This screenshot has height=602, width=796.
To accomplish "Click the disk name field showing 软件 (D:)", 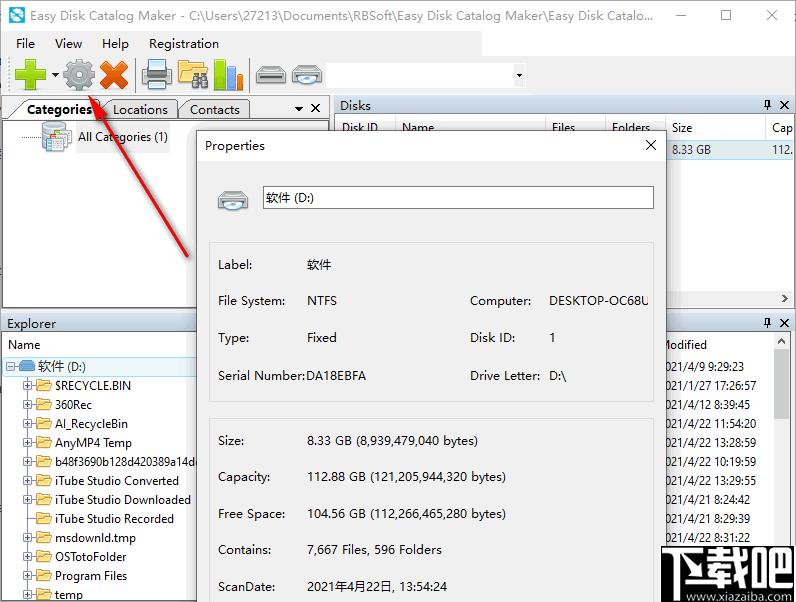I will point(458,197).
